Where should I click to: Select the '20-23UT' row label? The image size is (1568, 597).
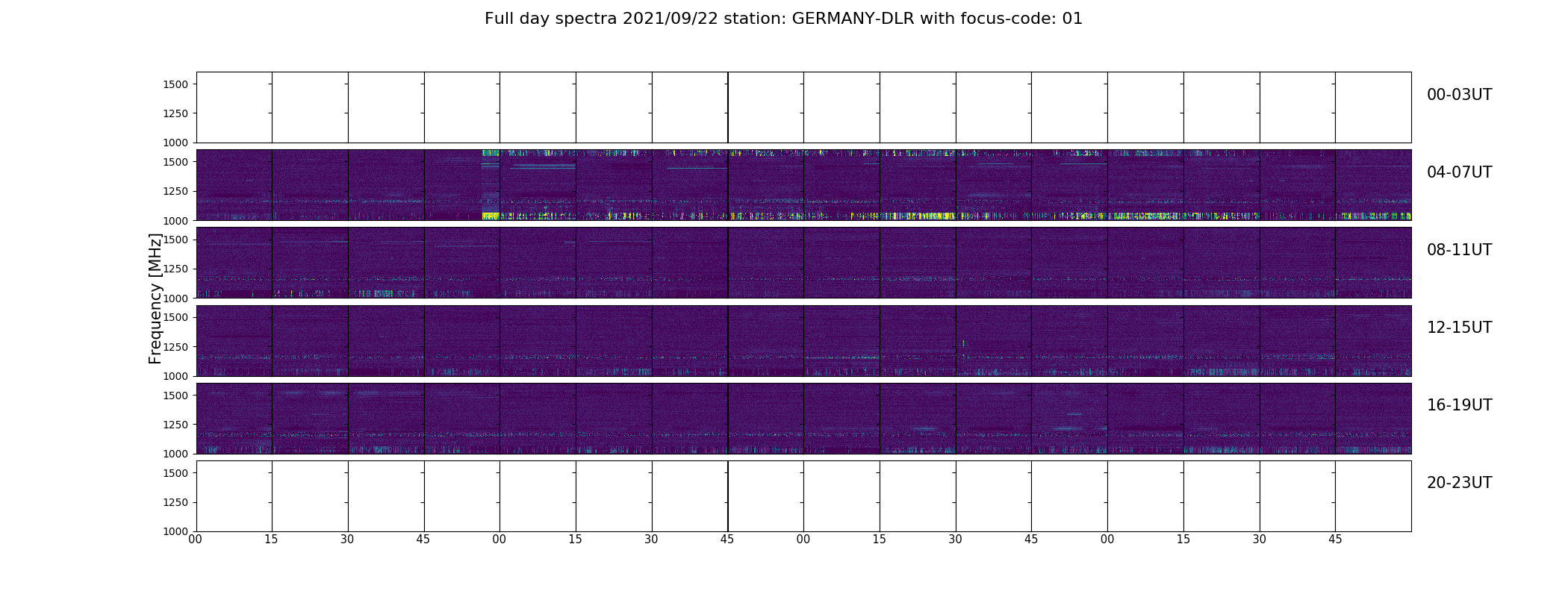click(1459, 483)
